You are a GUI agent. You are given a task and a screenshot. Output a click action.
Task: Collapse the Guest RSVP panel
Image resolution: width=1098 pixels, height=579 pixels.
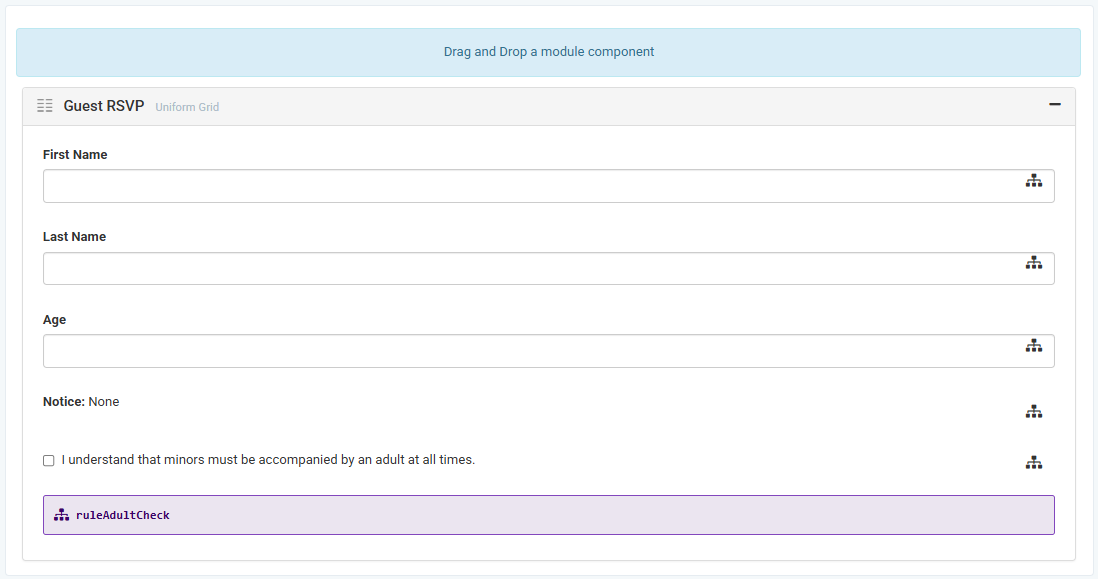[x=1054, y=105]
